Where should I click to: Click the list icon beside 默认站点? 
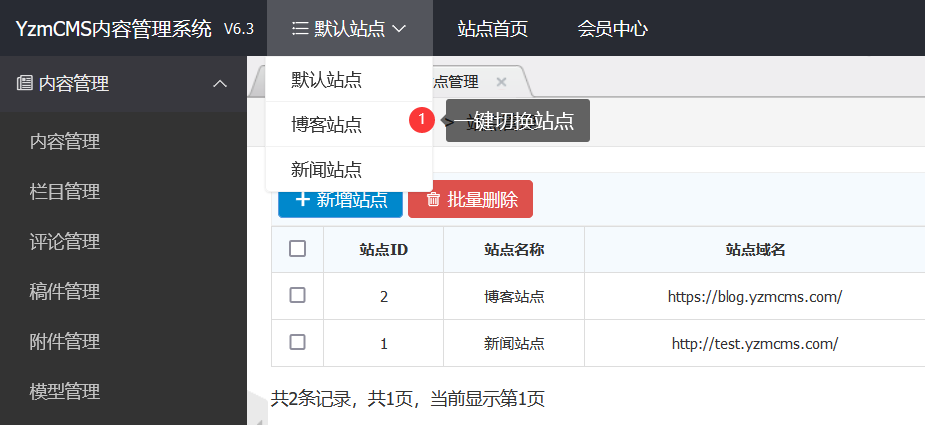[299, 29]
